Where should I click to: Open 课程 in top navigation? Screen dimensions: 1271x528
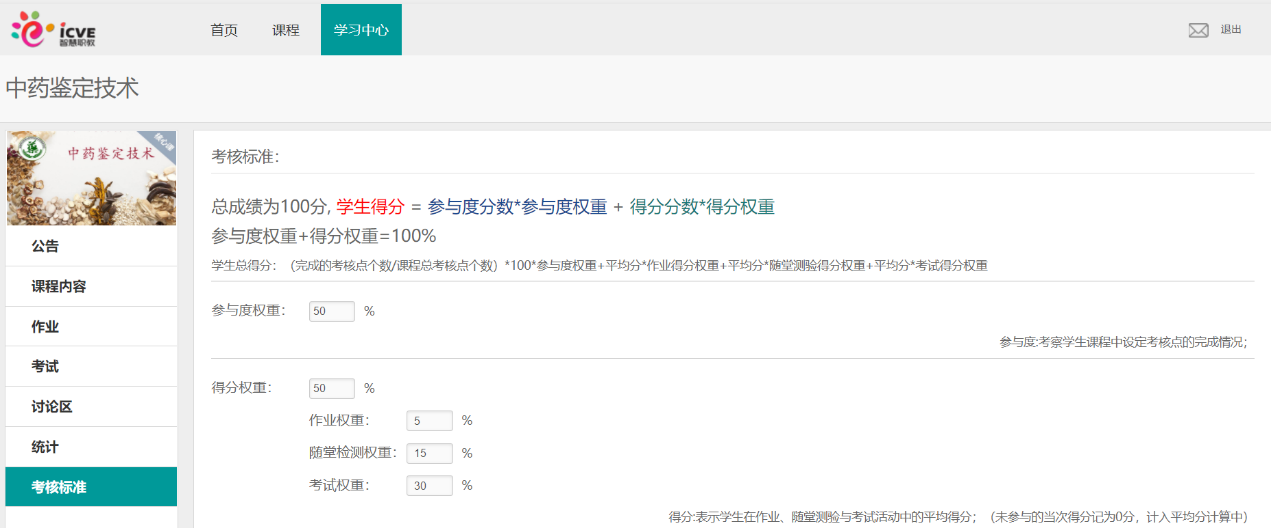click(285, 30)
